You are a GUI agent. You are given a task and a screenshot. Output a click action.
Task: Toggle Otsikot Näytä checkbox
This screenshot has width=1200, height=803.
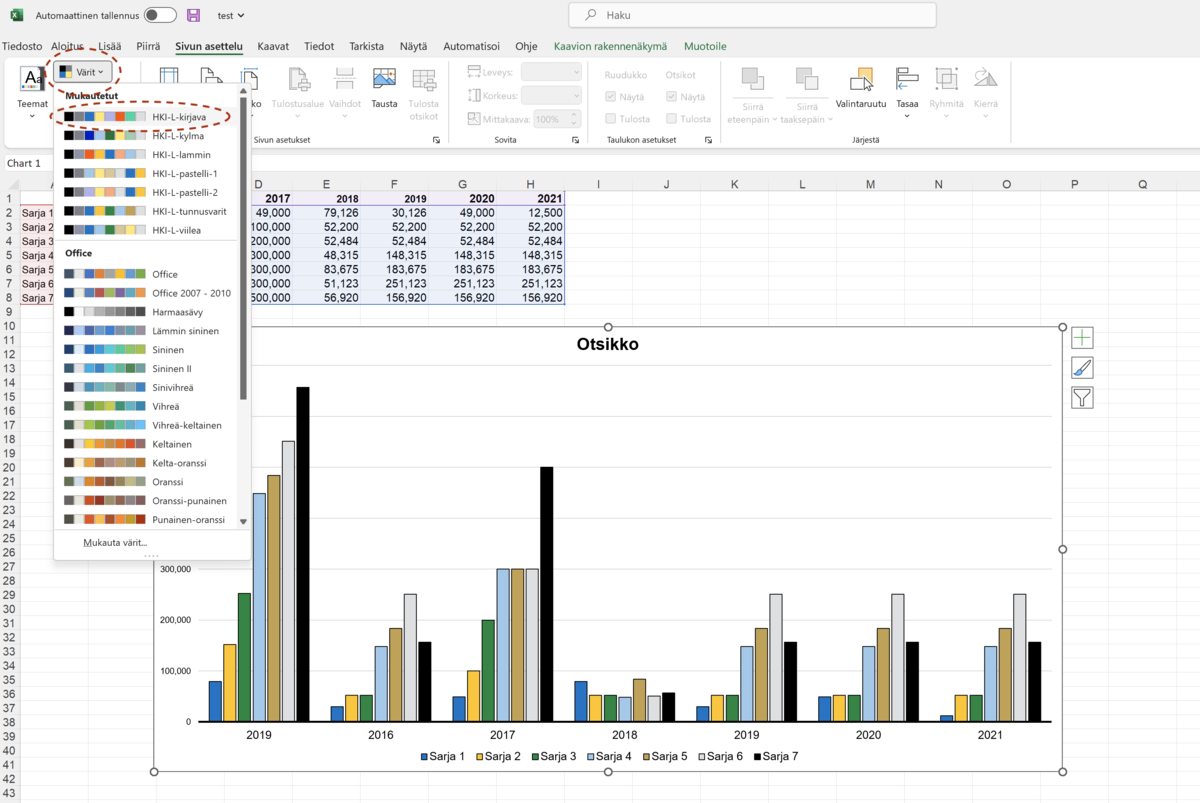[671, 97]
